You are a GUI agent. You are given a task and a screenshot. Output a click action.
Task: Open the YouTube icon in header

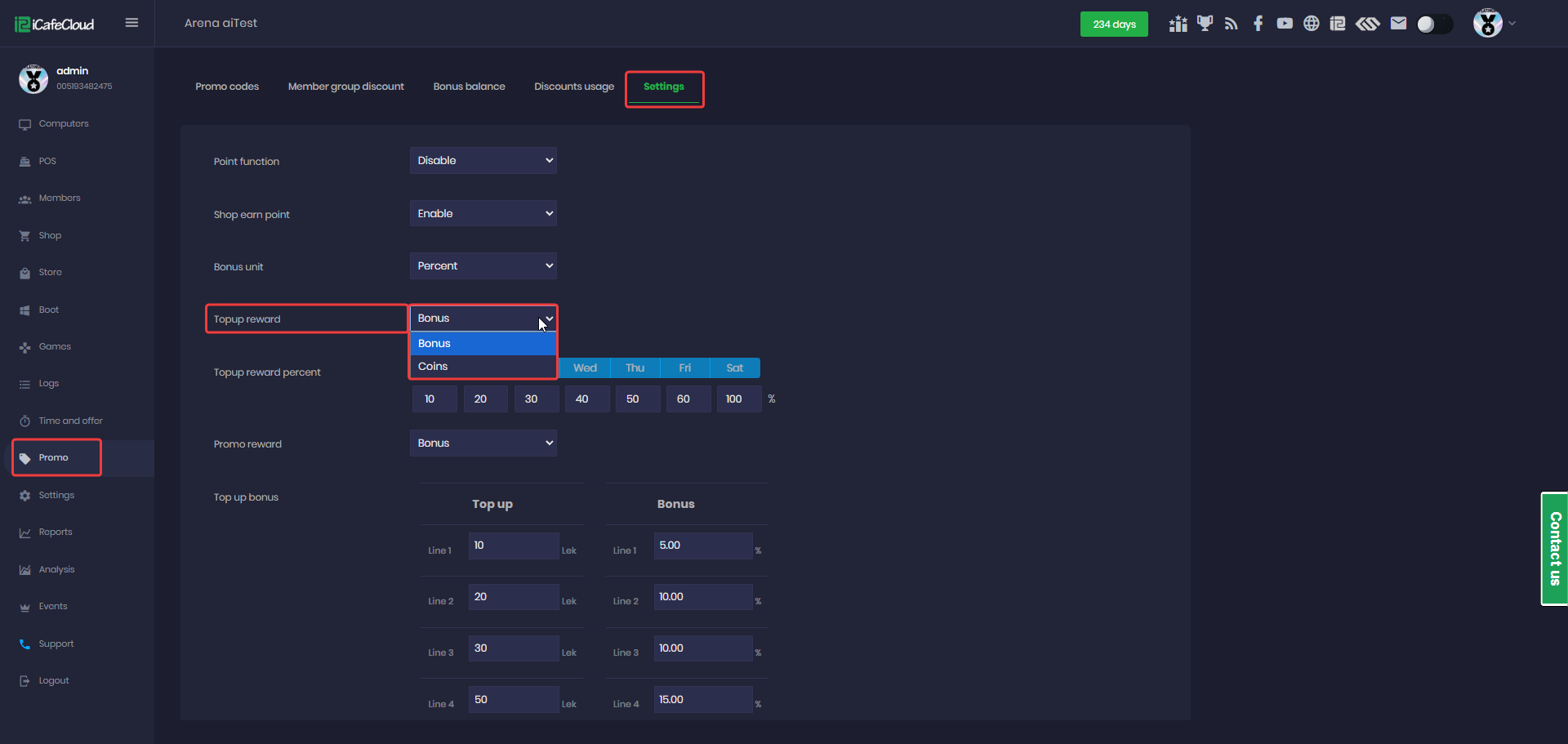tap(1285, 24)
